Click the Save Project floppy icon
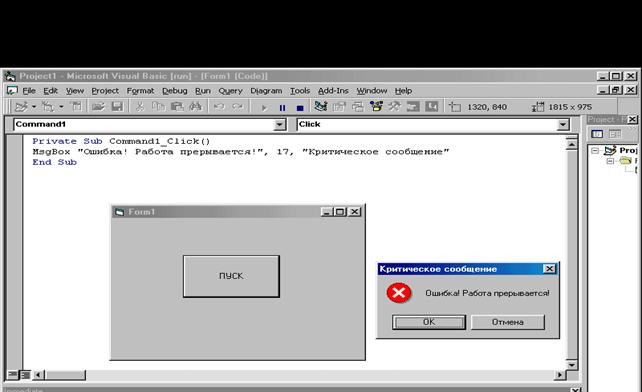Viewport: 642px width, 392px height. tap(117, 107)
